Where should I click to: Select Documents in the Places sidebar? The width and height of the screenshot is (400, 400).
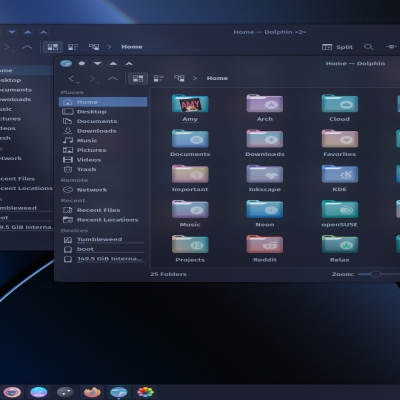click(x=103, y=121)
